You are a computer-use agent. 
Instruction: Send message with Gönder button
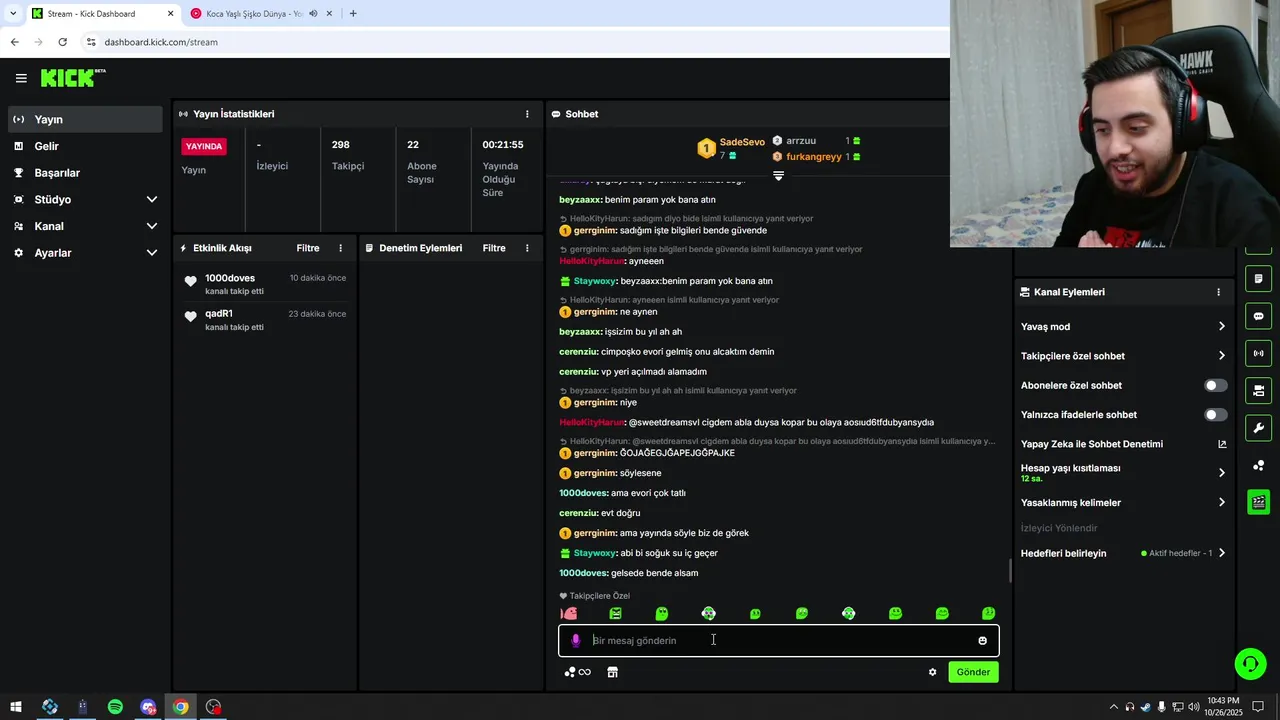tap(973, 672)
